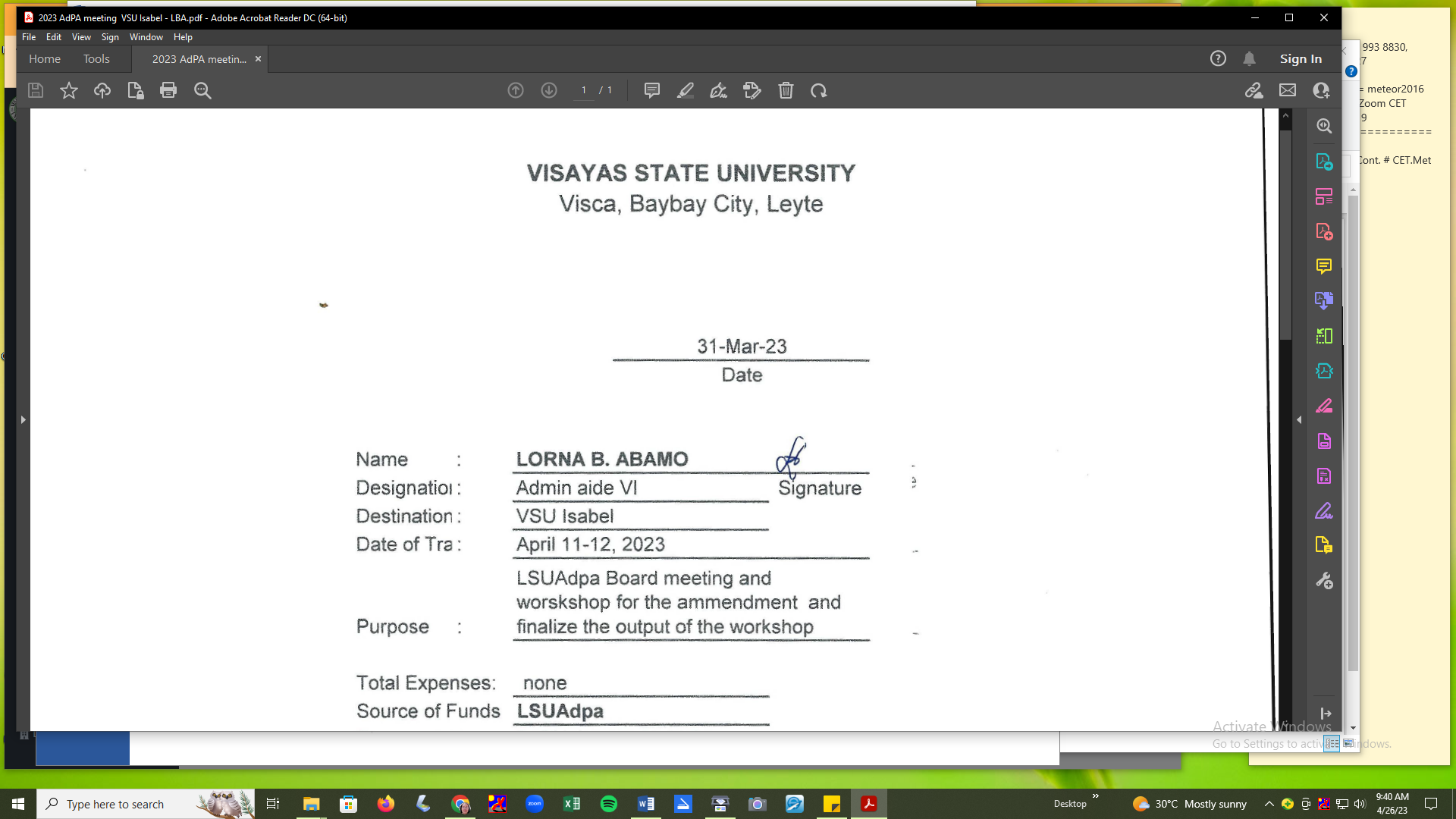Click the upload to cloud icon
This screenshot has height=819, width=1456.
tap(102, 91)
